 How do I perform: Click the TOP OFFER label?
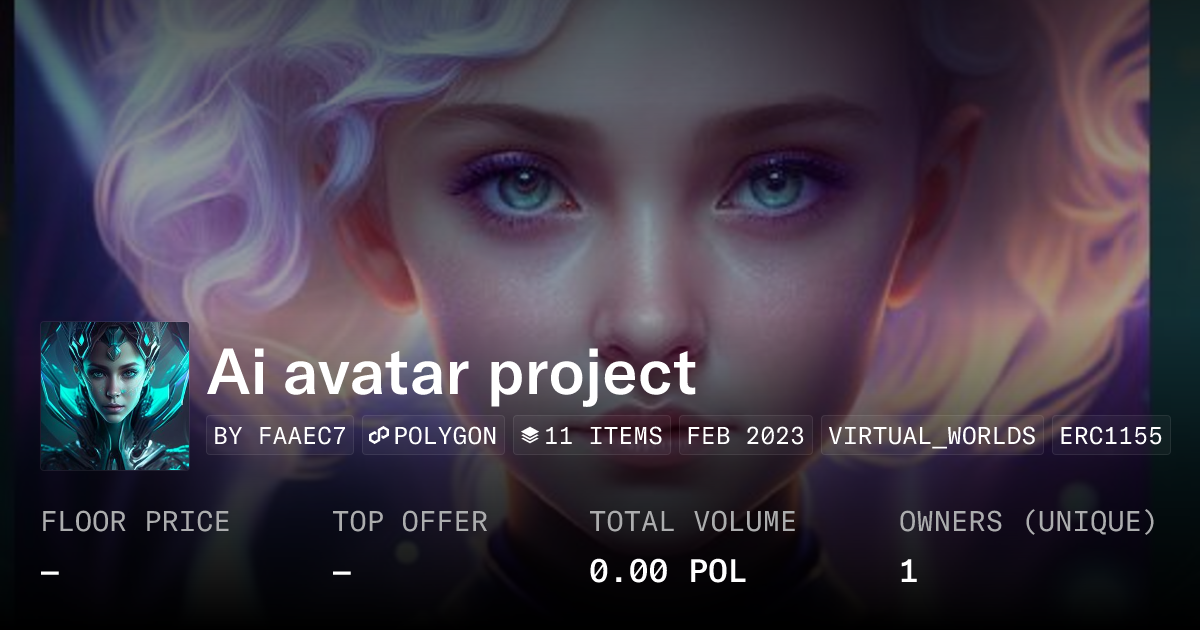tap(410, 522)
